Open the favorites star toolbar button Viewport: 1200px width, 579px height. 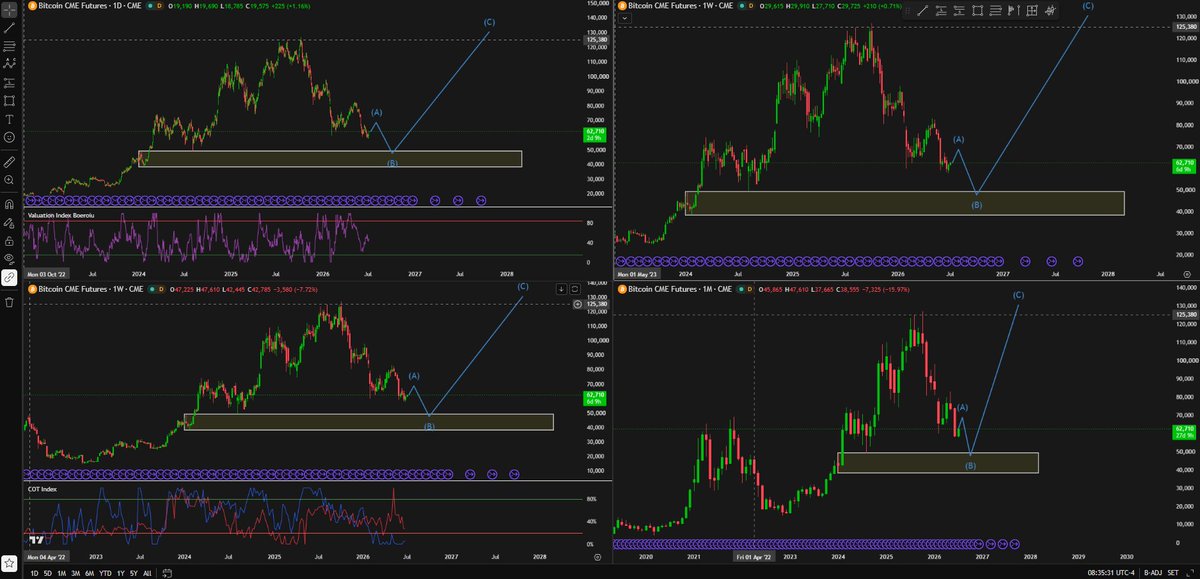point(9,562)
